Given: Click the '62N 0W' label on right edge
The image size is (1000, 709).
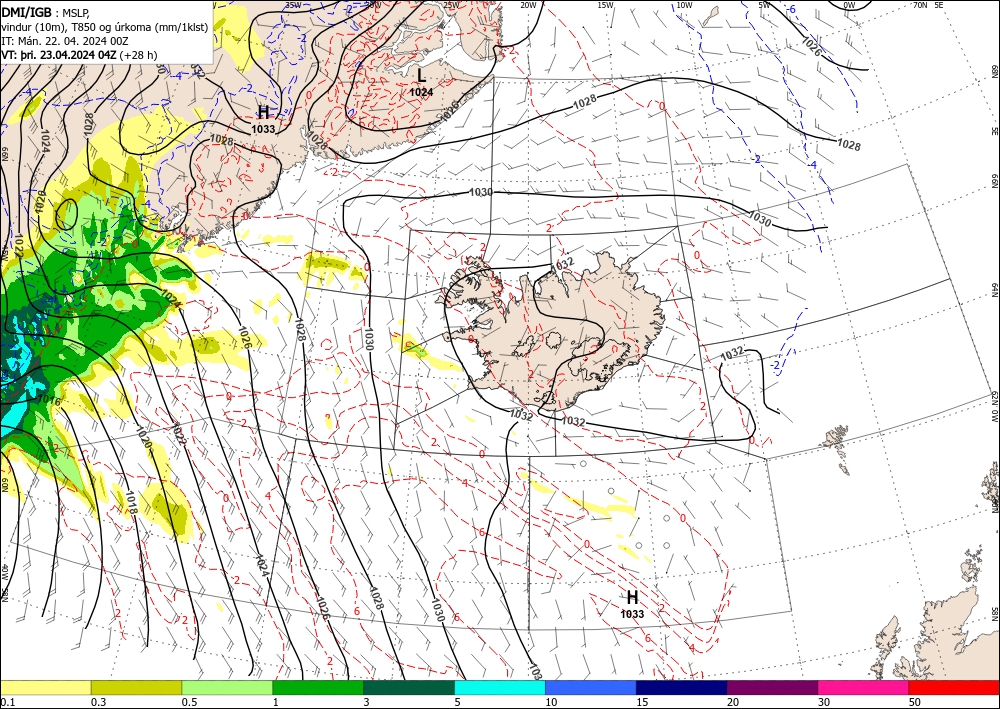Looking at the screenshot, I should 995,407.
